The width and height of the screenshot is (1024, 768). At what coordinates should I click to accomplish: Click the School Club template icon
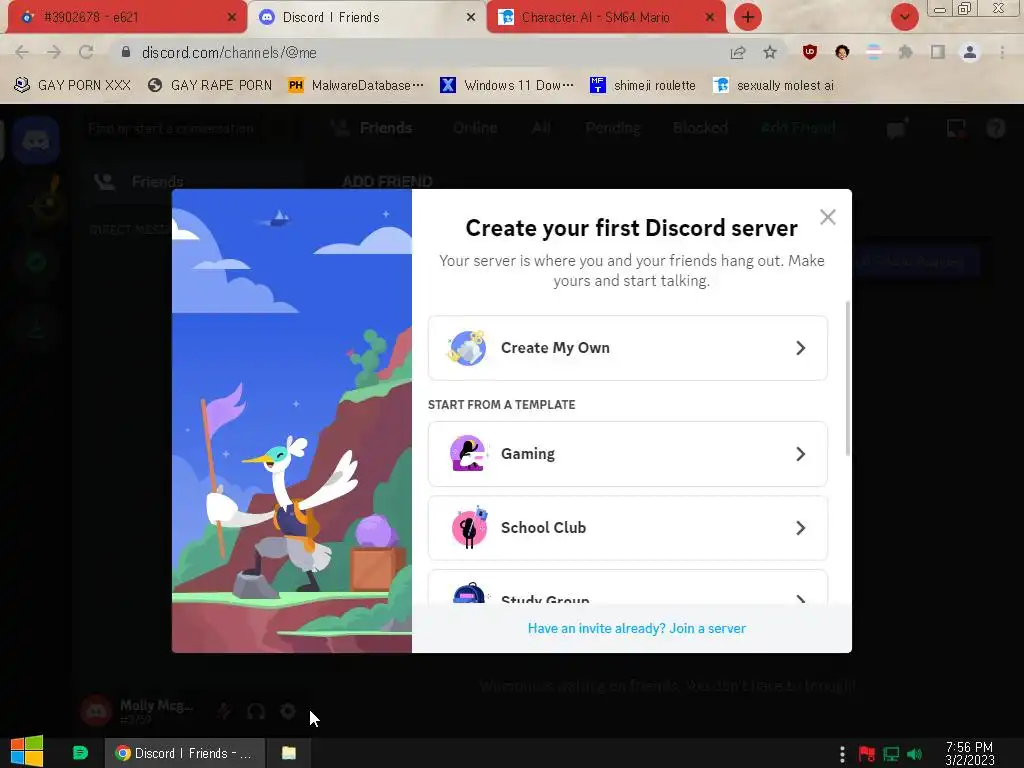(469, 527)
